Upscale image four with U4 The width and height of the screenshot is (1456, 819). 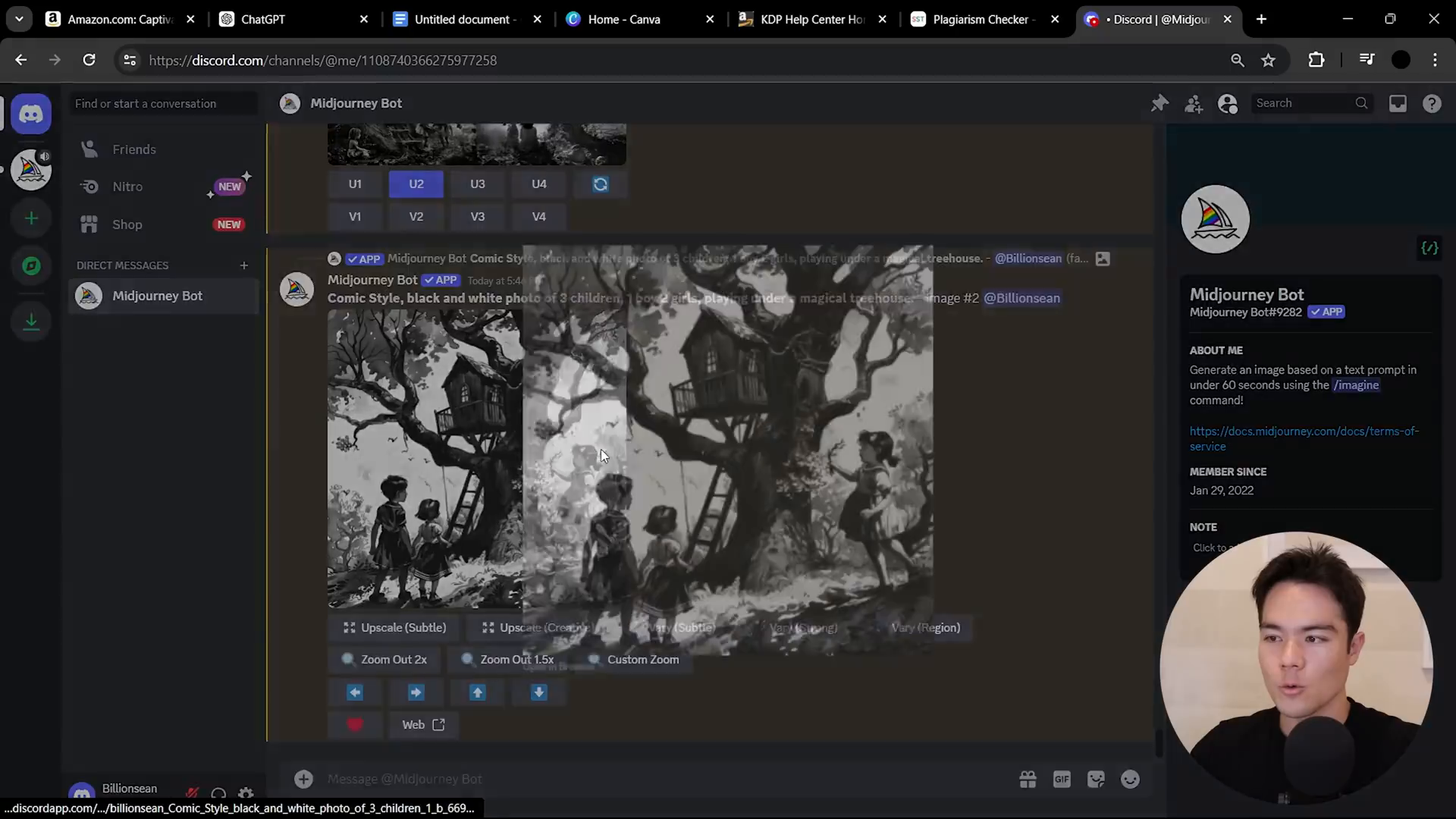(539, 184)
